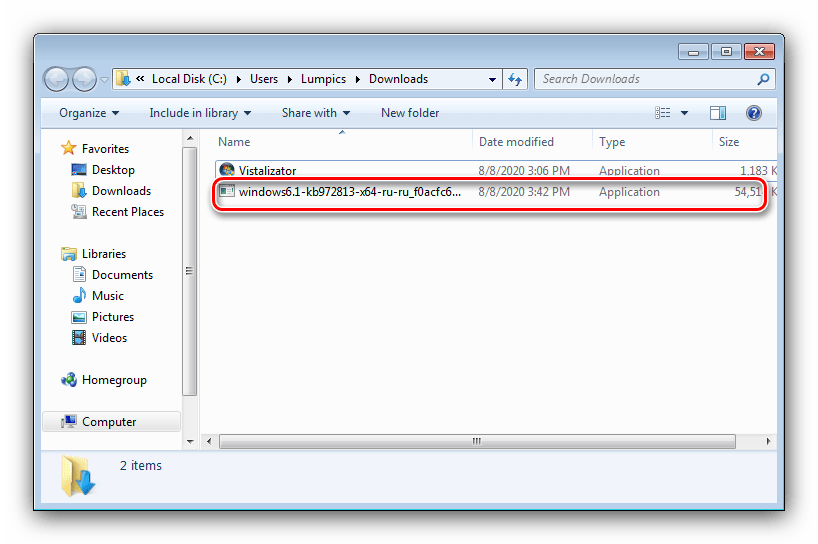Navigate to Users in address path
The height and width of the screenshot is (544, 818).
(x=263, y=79)
